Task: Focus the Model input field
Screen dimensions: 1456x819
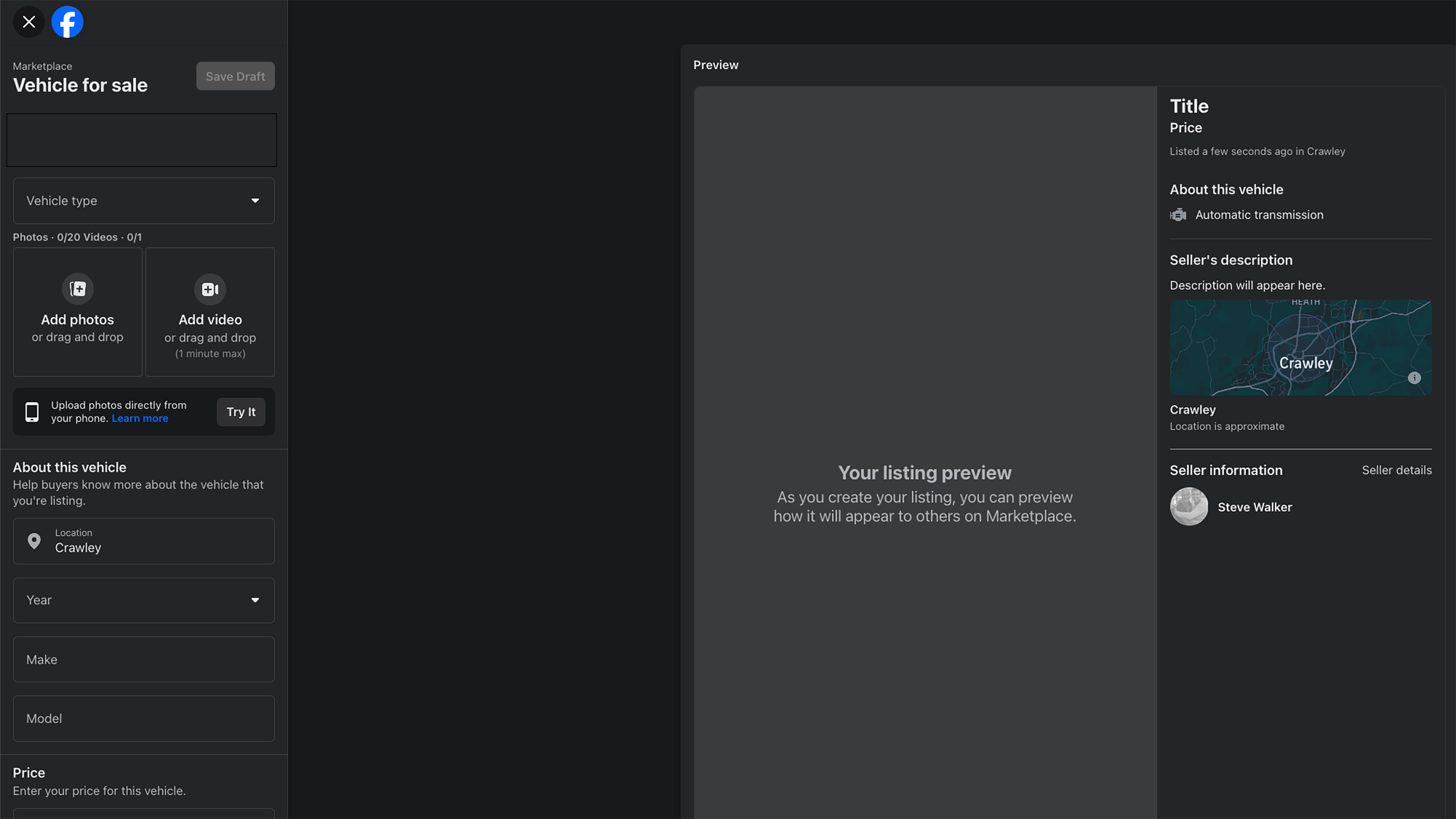Action: [x=144, y=719]
